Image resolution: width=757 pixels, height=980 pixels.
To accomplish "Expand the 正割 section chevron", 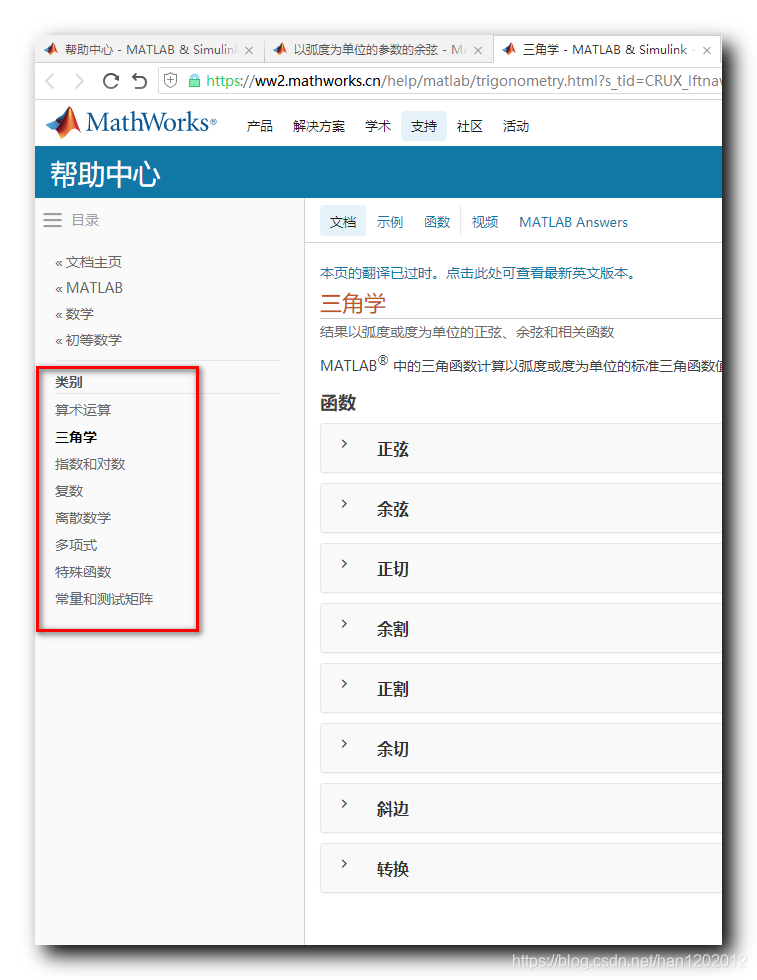I will coord(344,684).
